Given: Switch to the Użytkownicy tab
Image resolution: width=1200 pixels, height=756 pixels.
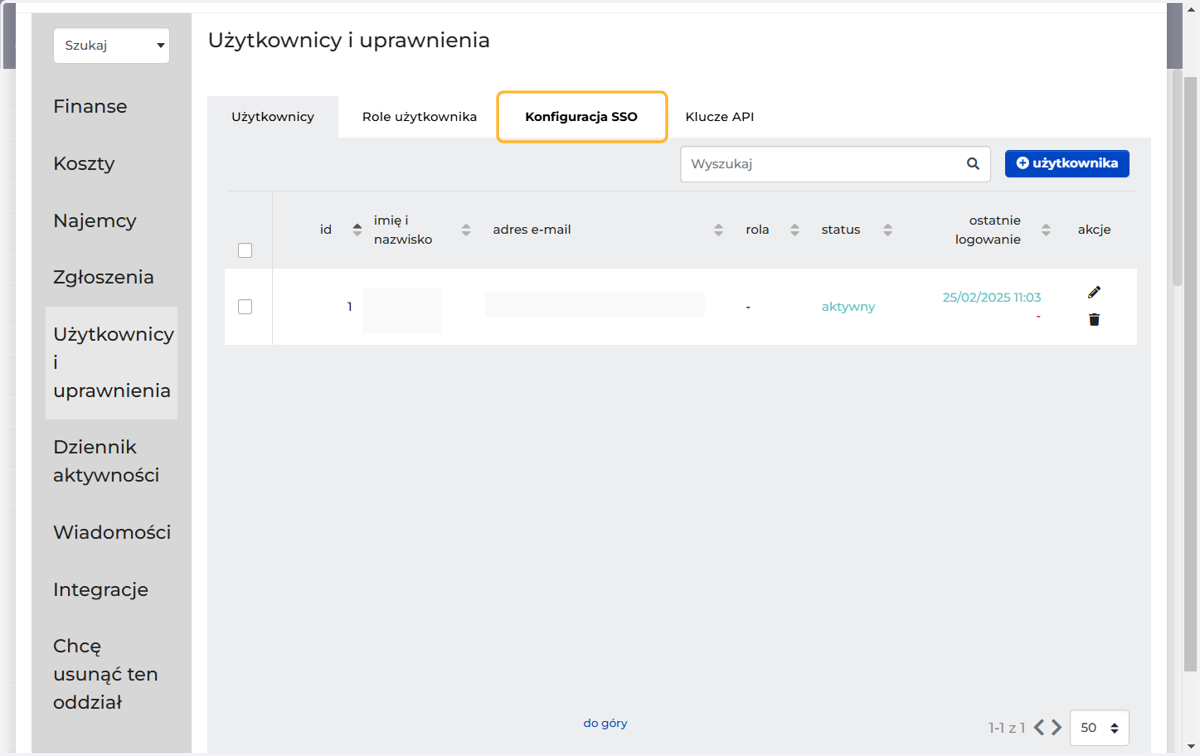Looking at the screenshot, I should pos(273,117).
